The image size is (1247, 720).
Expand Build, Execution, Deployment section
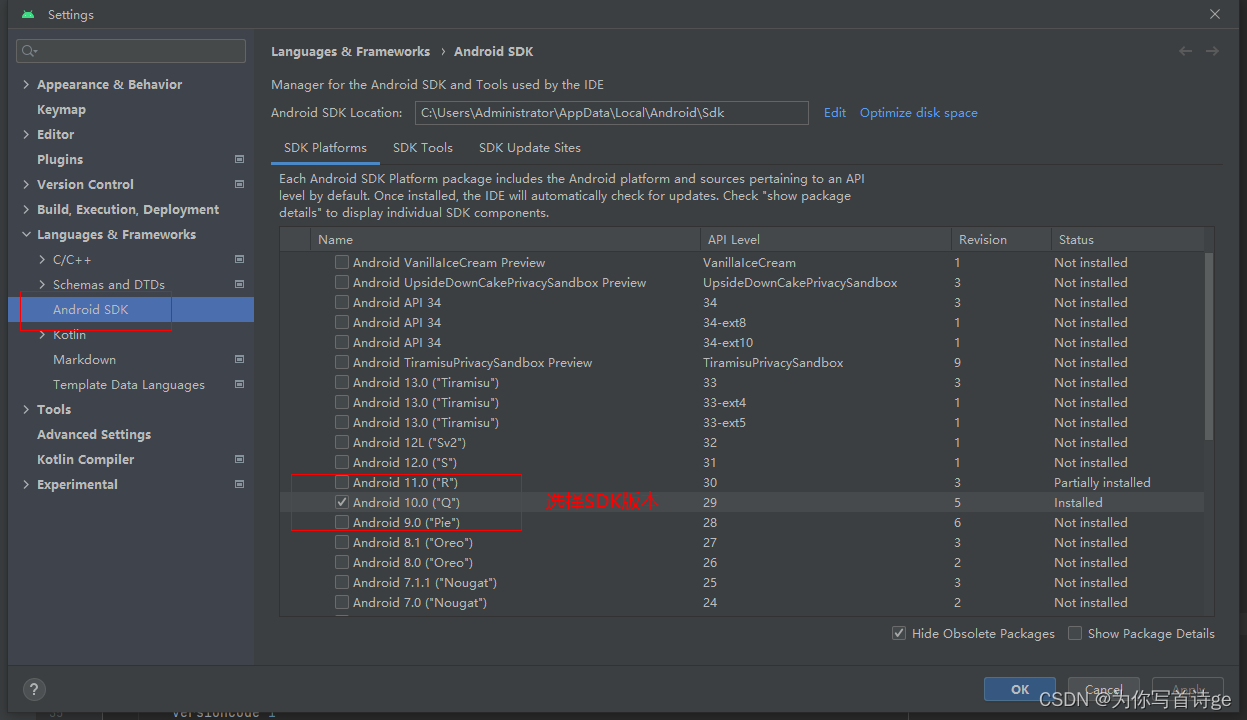[x=26, y=210]
